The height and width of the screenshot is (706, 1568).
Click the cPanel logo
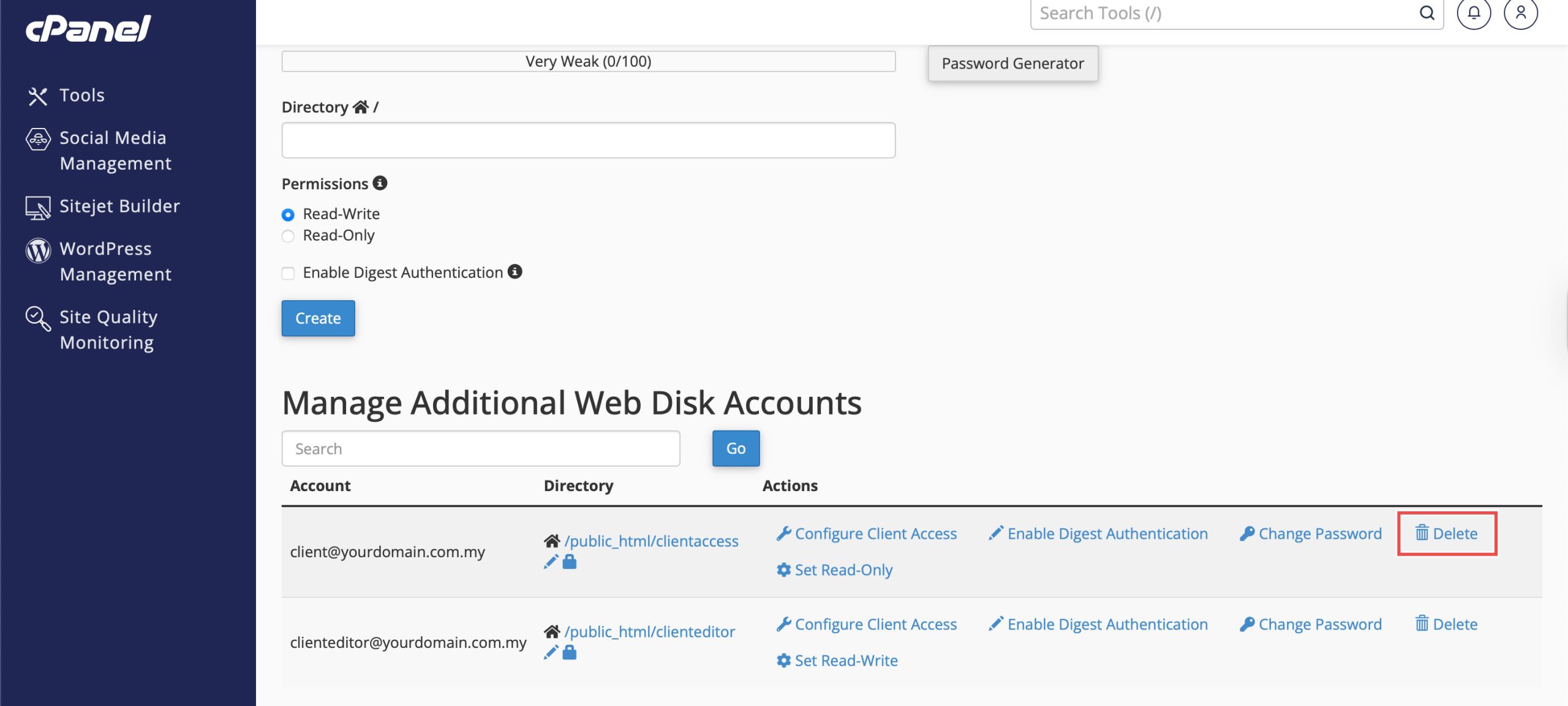(x=88, y=29)
